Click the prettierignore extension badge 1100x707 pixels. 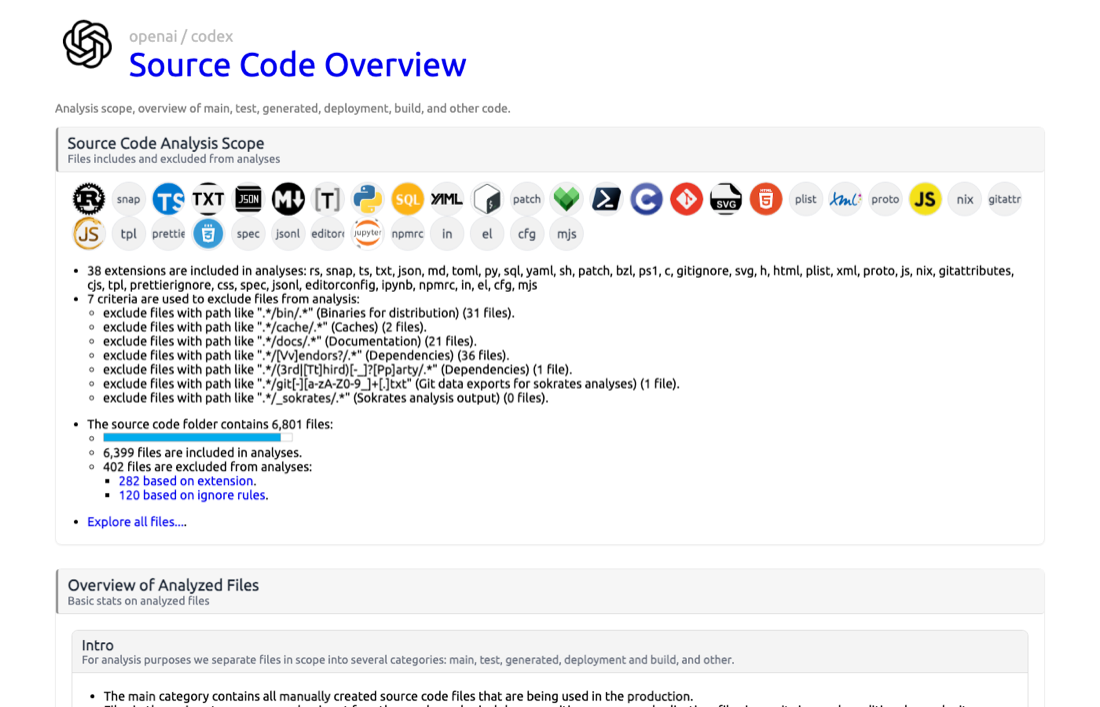pos(168,234)
